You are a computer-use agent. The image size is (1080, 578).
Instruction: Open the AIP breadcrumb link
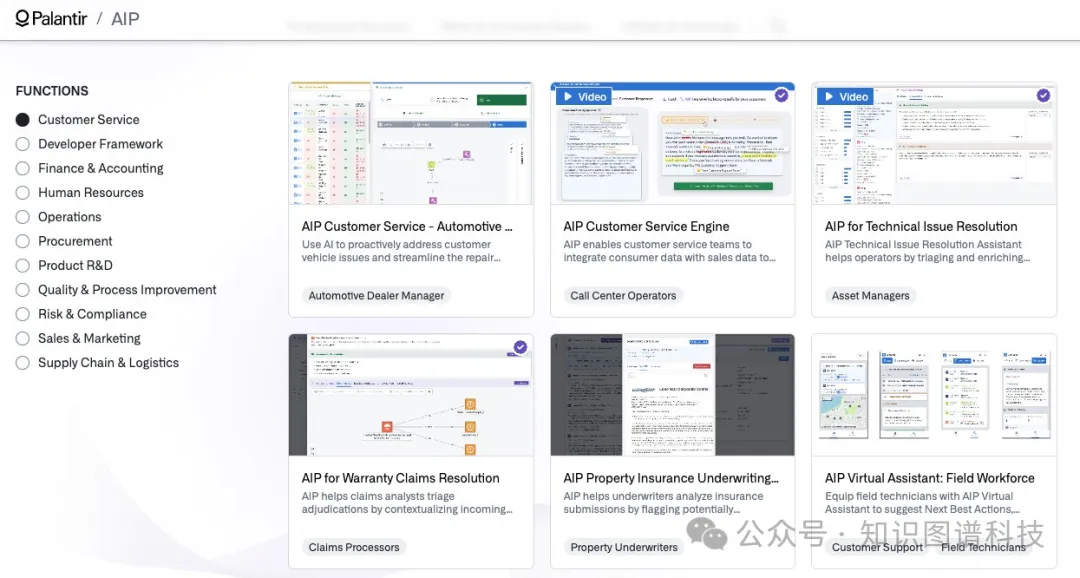[125, 19]
